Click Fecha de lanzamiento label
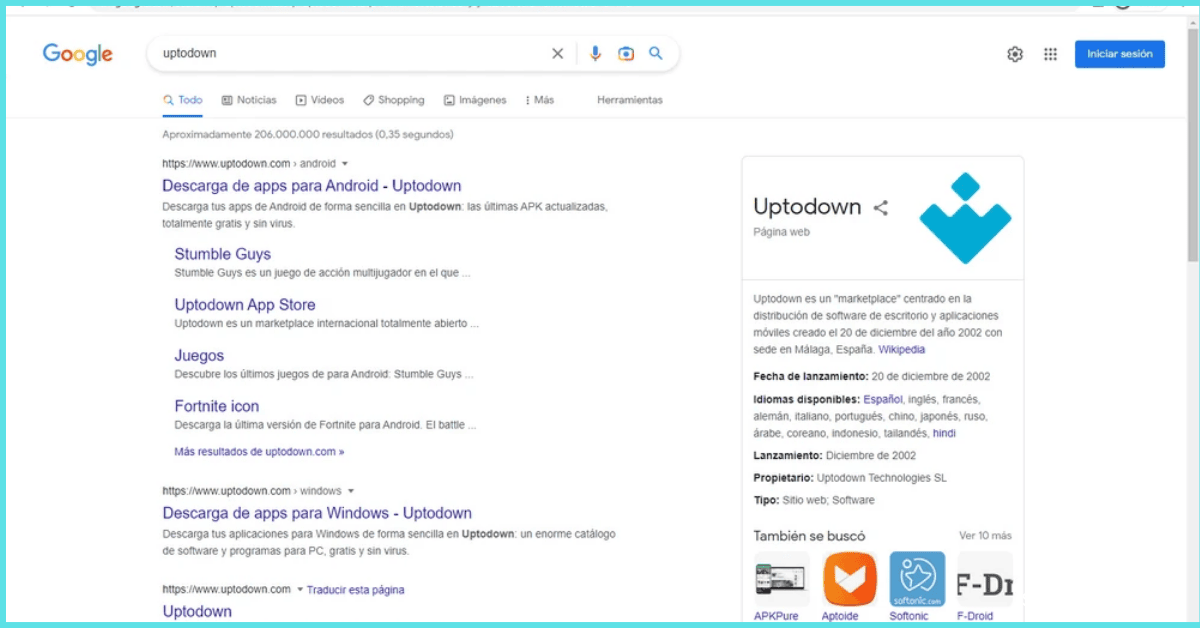Viewport: 1200px width, 628px height. pos(810,377)
